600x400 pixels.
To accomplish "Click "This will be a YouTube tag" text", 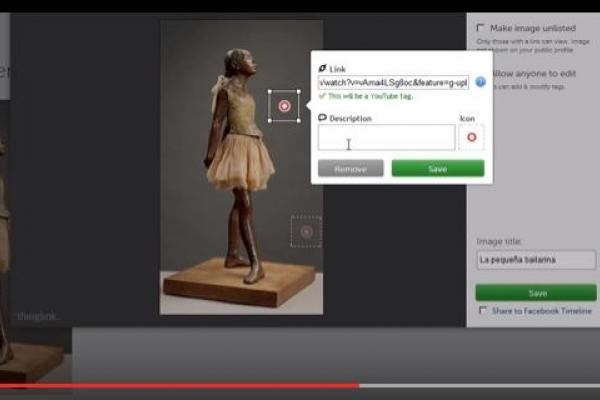I will click(x=370, y=96).
